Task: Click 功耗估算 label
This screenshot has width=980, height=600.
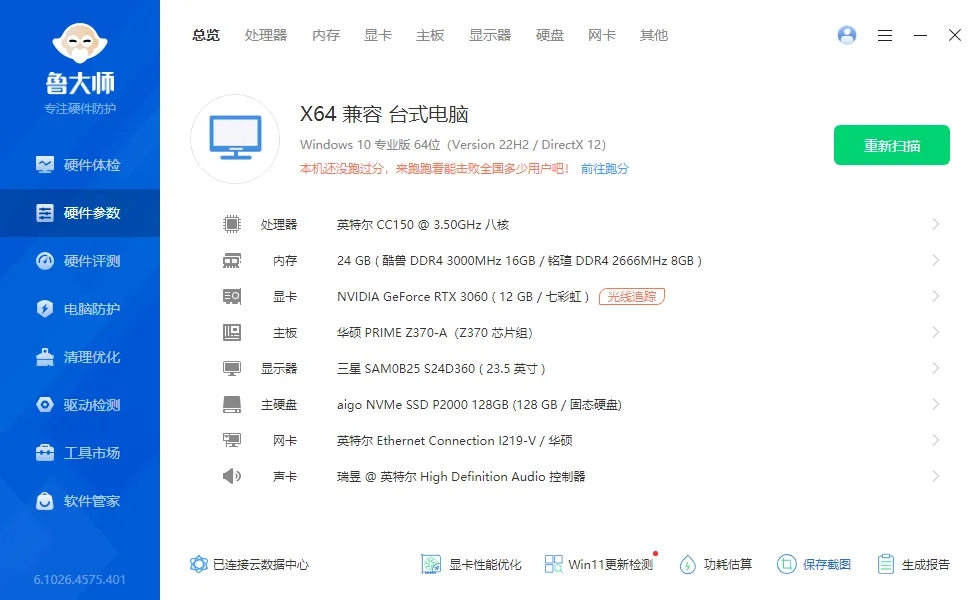Action: tap(728, 564)
